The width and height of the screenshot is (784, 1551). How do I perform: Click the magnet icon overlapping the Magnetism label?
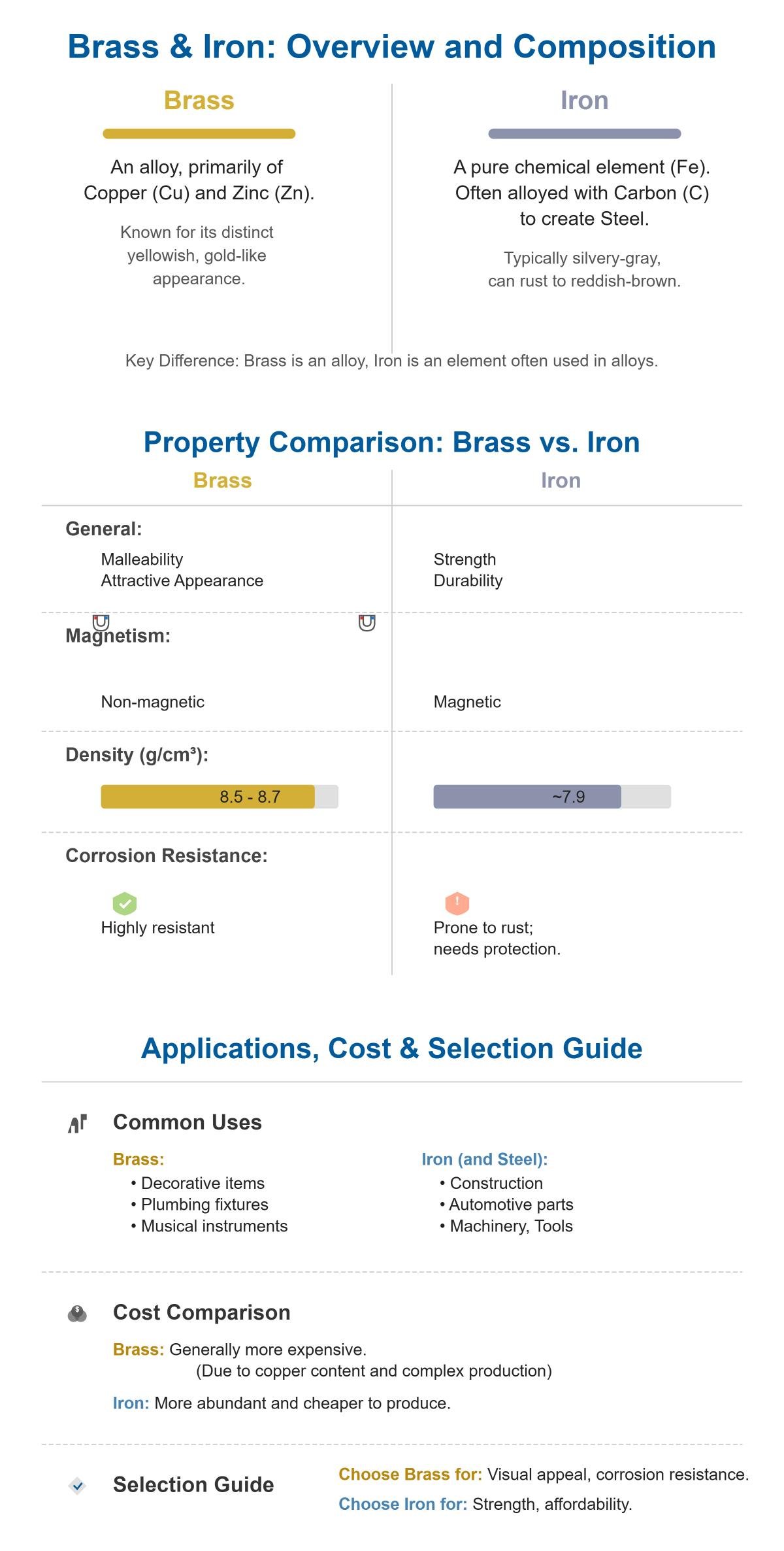(101, 622)
